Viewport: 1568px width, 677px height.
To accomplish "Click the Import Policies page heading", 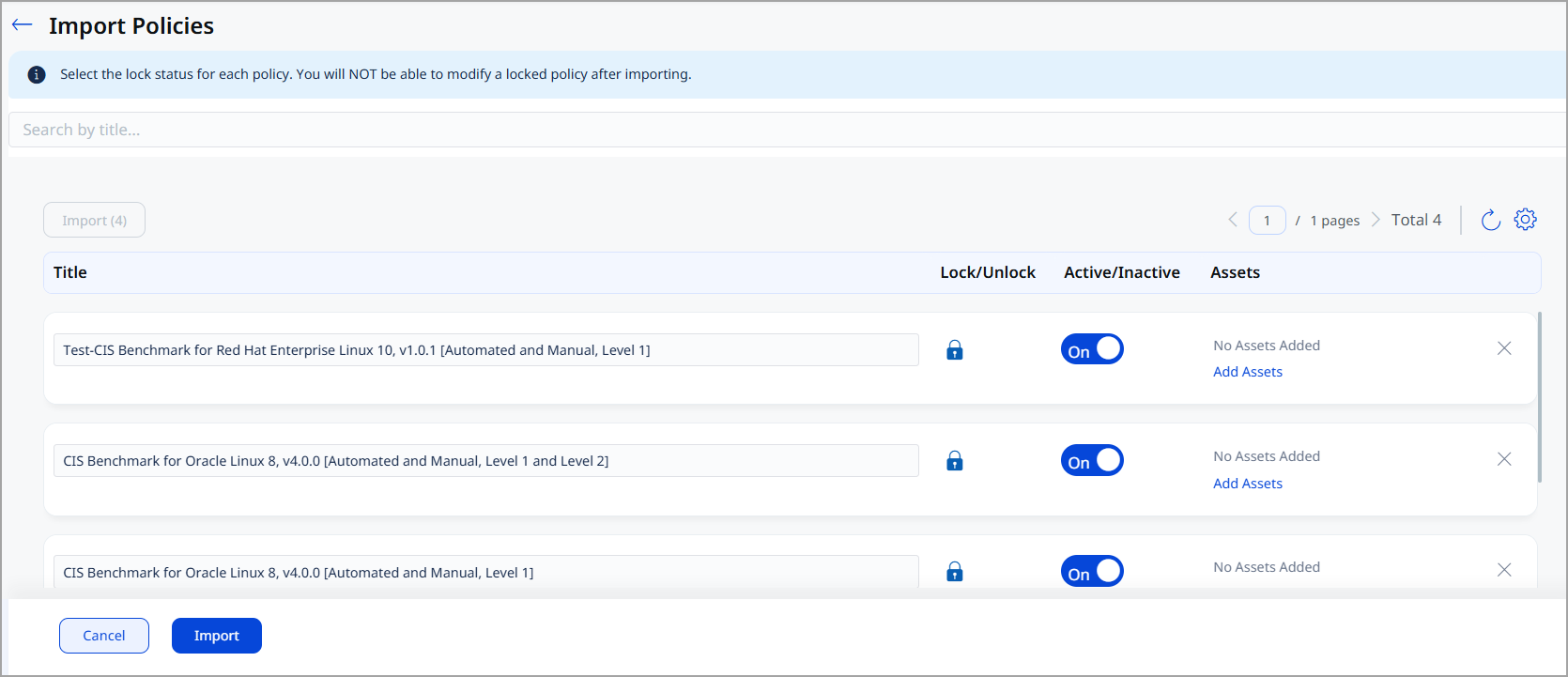I will pyautogui.click(x=131, y=25).
